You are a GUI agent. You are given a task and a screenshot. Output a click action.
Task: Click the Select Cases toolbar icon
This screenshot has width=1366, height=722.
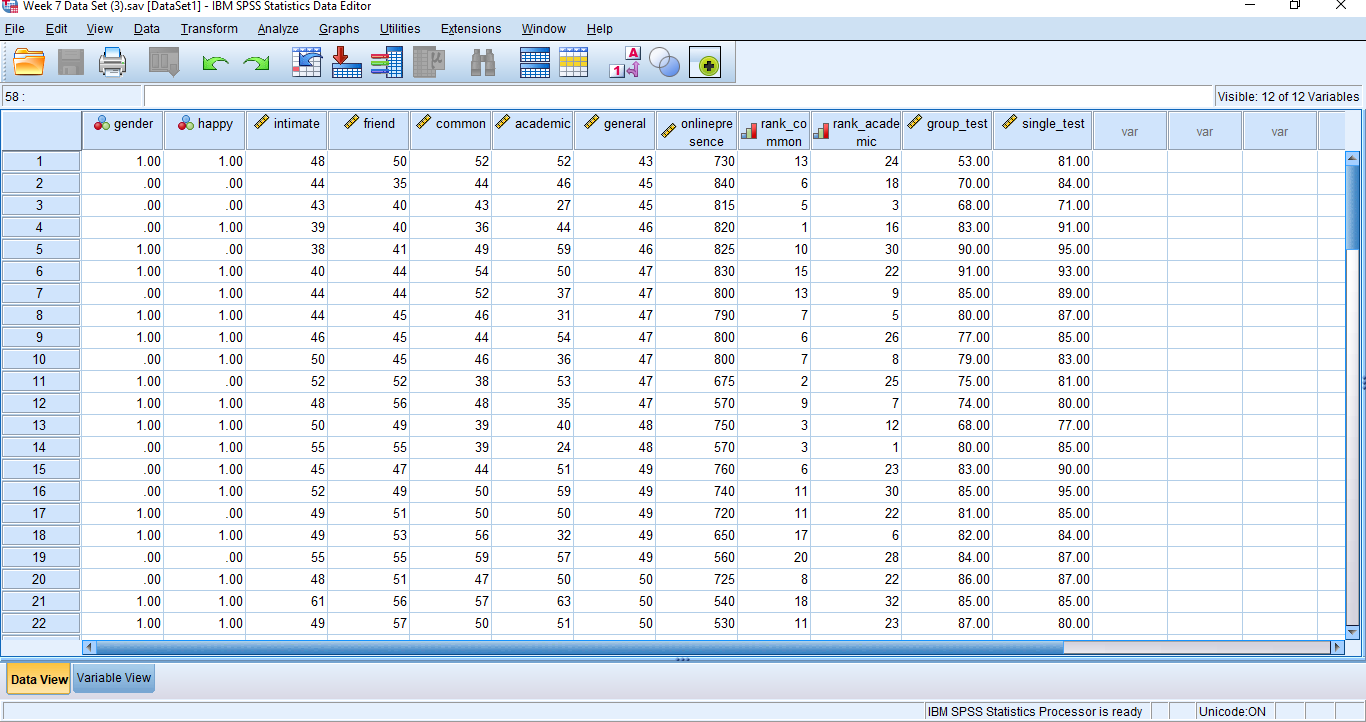tap(574, 63)
